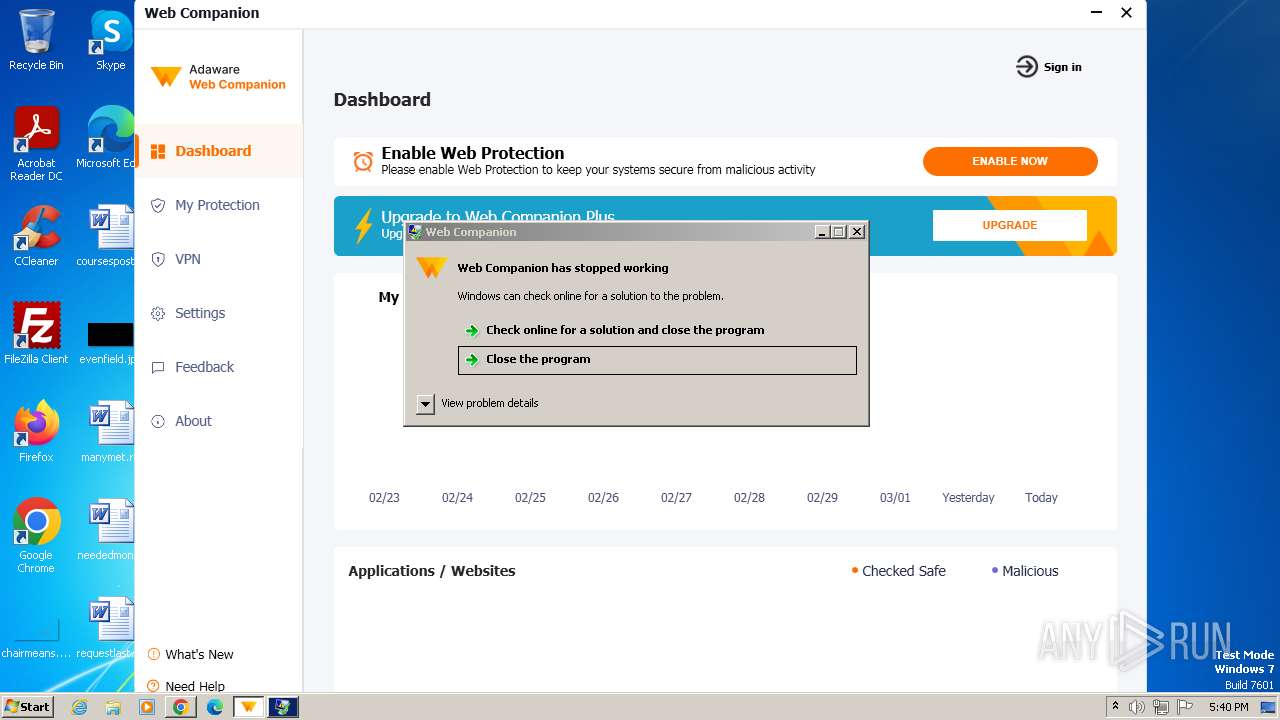Image resolution: width=1280 pixels, height=720 pixels.
Task: Click Web Companion taskbar button
Action: pyautogui.click(x=248, y=707)
